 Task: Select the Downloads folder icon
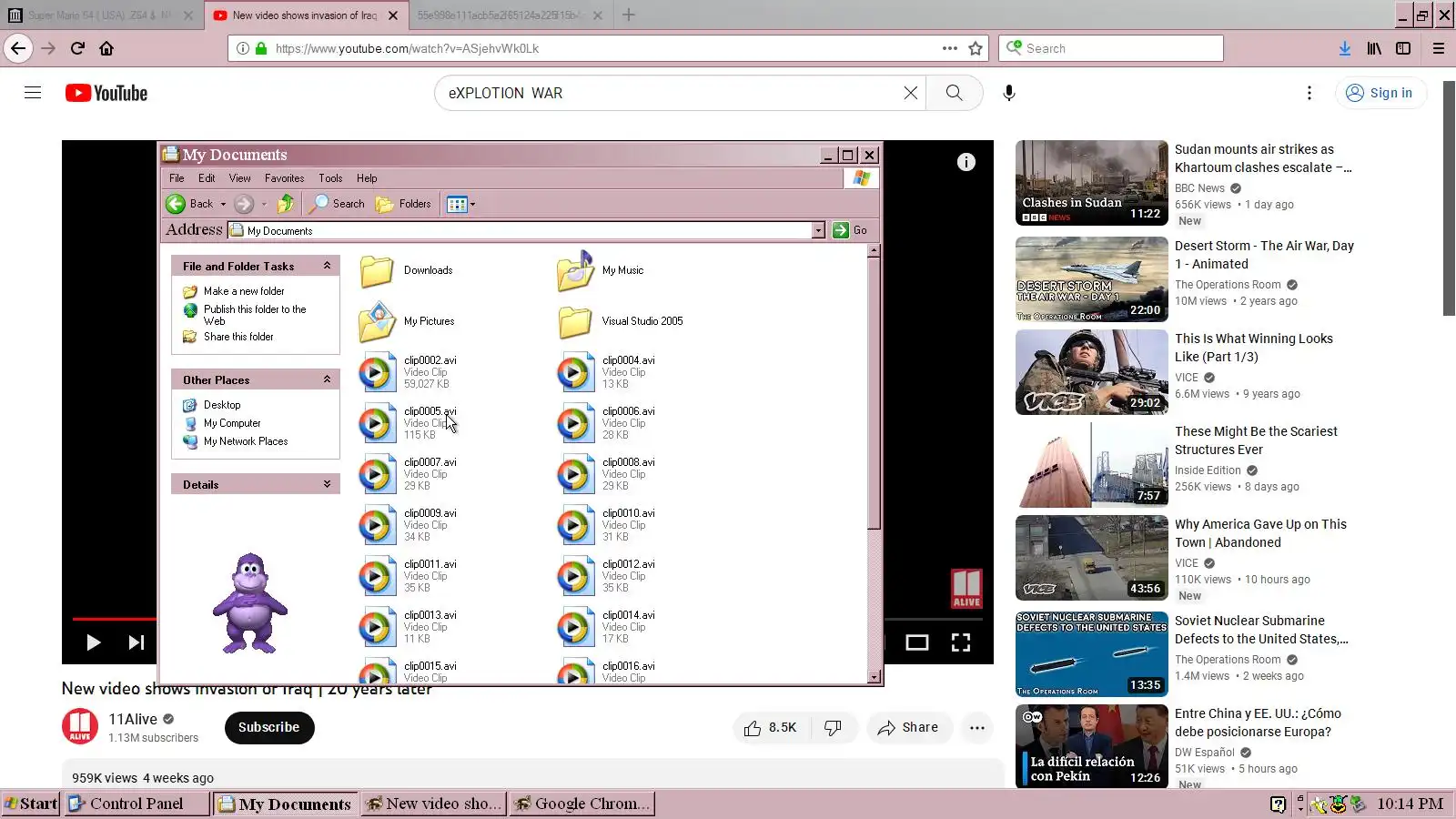pyautogui.click(x=376, y=271)
